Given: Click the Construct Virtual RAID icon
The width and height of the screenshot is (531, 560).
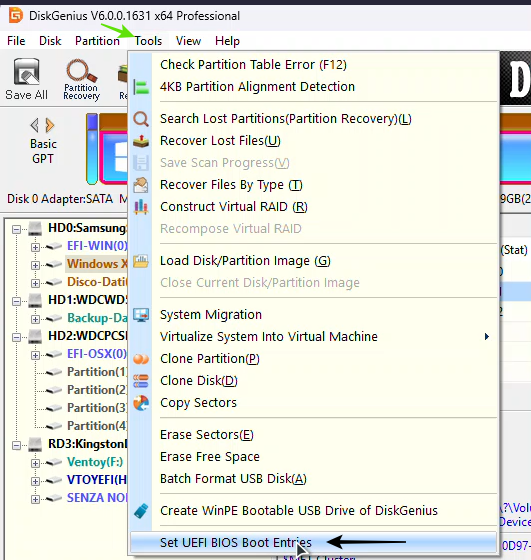Looking at the screenshot, I should pos(141,207).
